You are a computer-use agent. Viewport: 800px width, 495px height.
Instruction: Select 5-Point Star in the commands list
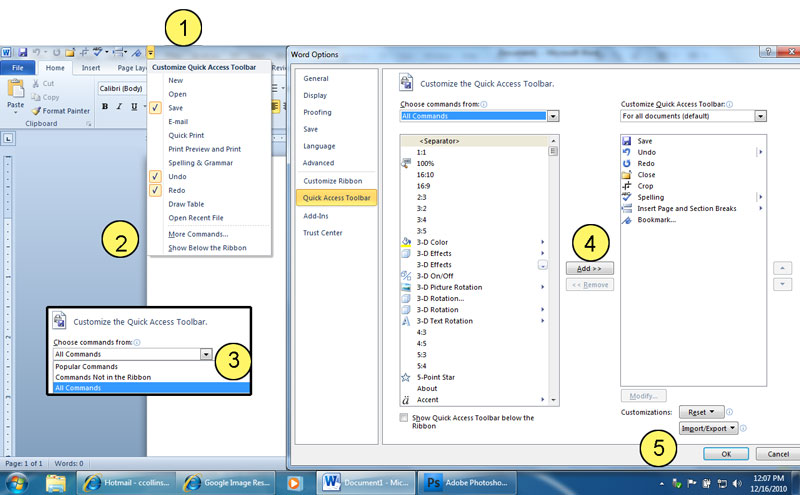click(436, 377)
